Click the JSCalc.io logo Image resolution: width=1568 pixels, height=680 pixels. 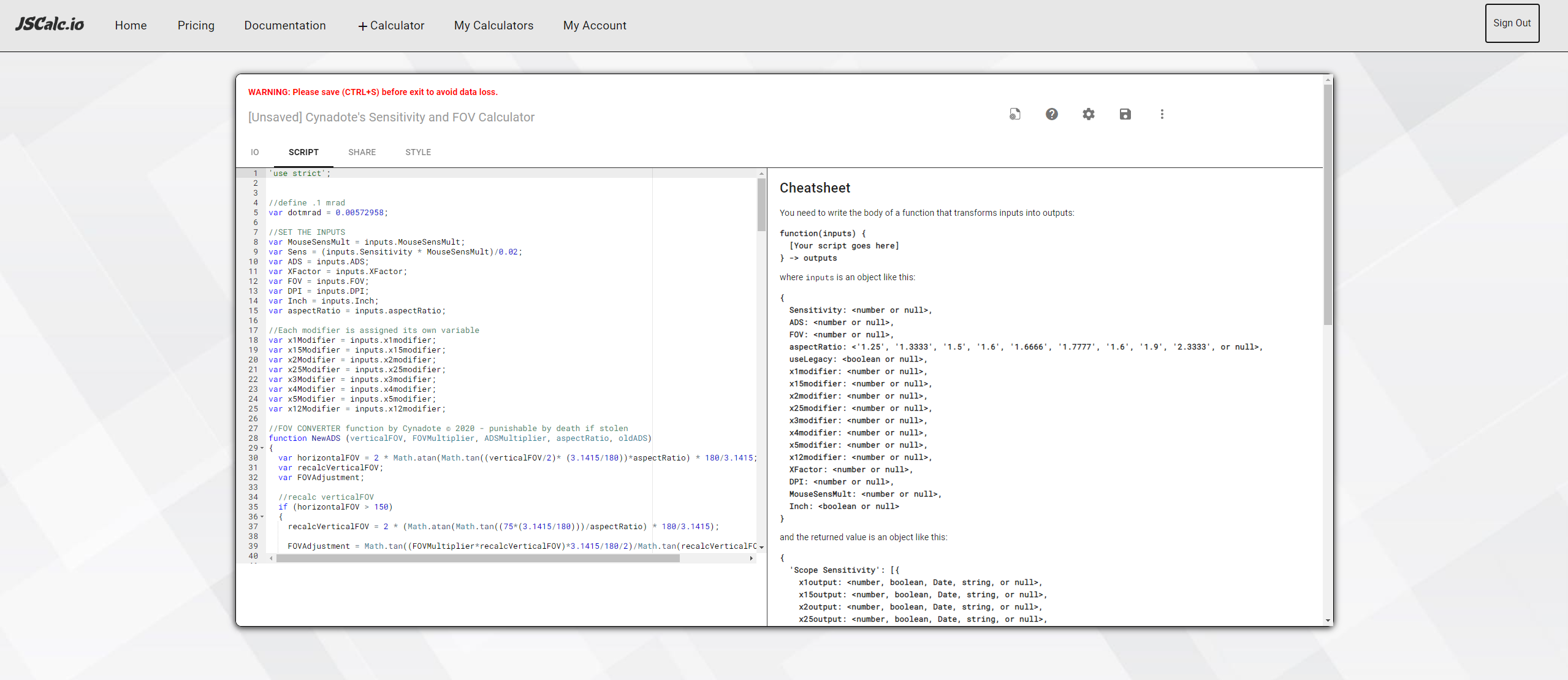tap(50, 25)
